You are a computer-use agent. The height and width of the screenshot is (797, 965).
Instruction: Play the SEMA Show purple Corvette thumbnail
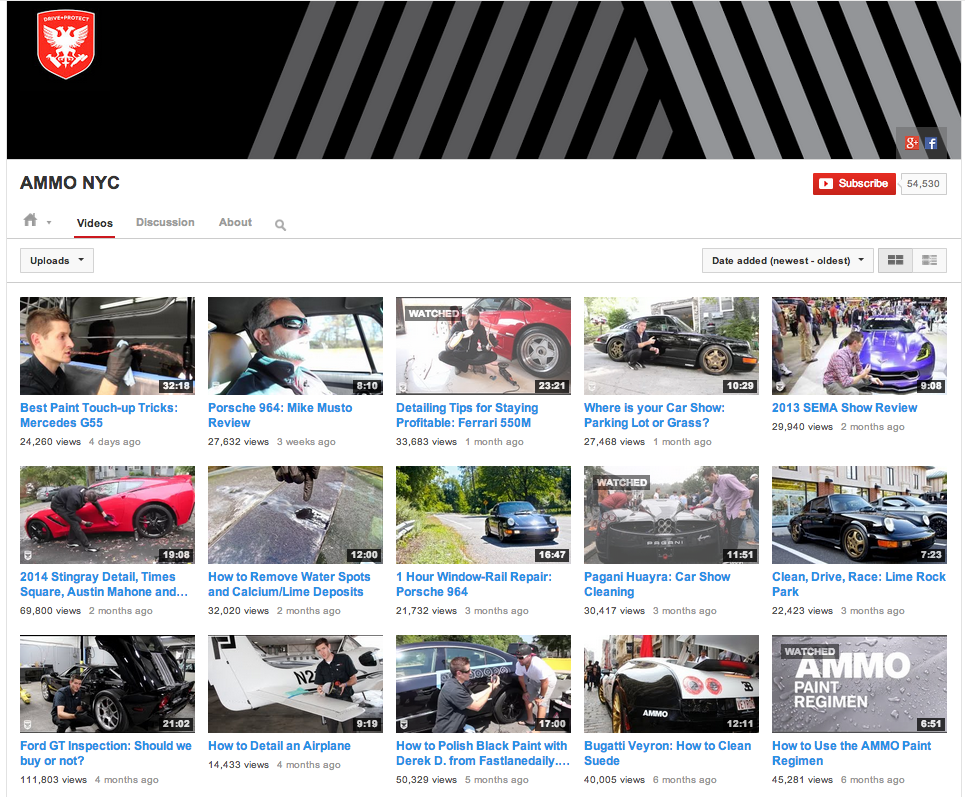pos(859,346)
